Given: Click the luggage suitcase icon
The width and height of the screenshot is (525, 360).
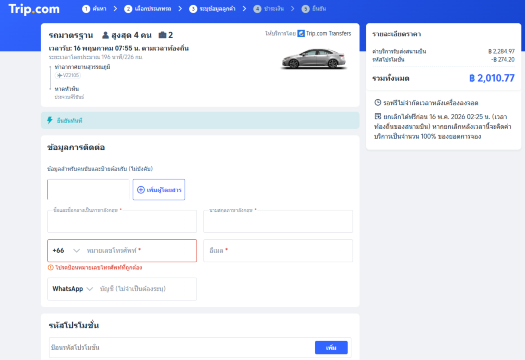Looking at the screenshot, I should coord(162,35).
